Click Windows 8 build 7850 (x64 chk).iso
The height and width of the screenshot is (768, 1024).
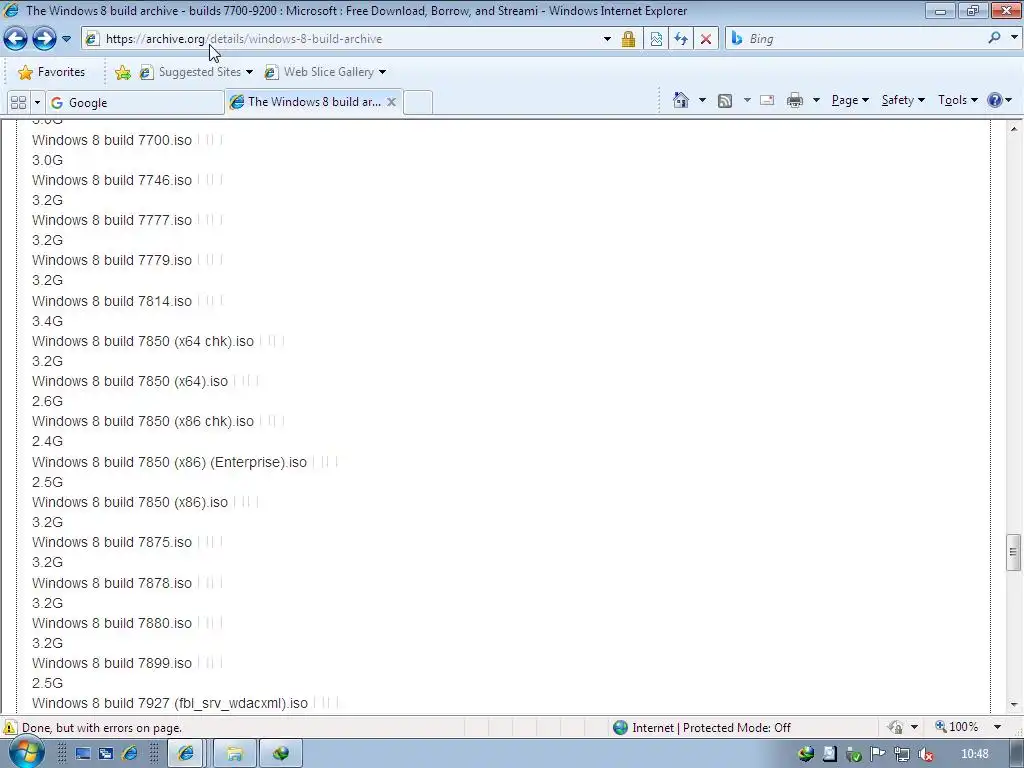[x=143, y=341]
